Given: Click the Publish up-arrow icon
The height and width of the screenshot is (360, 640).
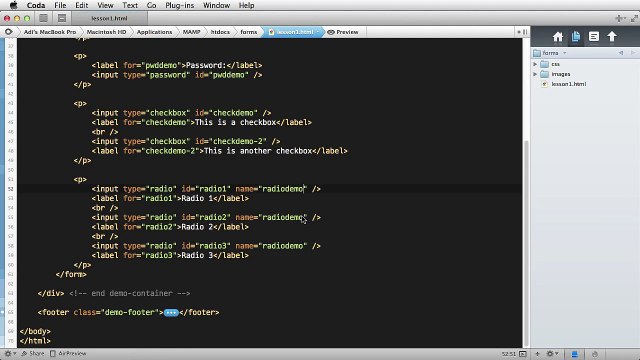Looking at the screenshot, I should pos(612,37).
